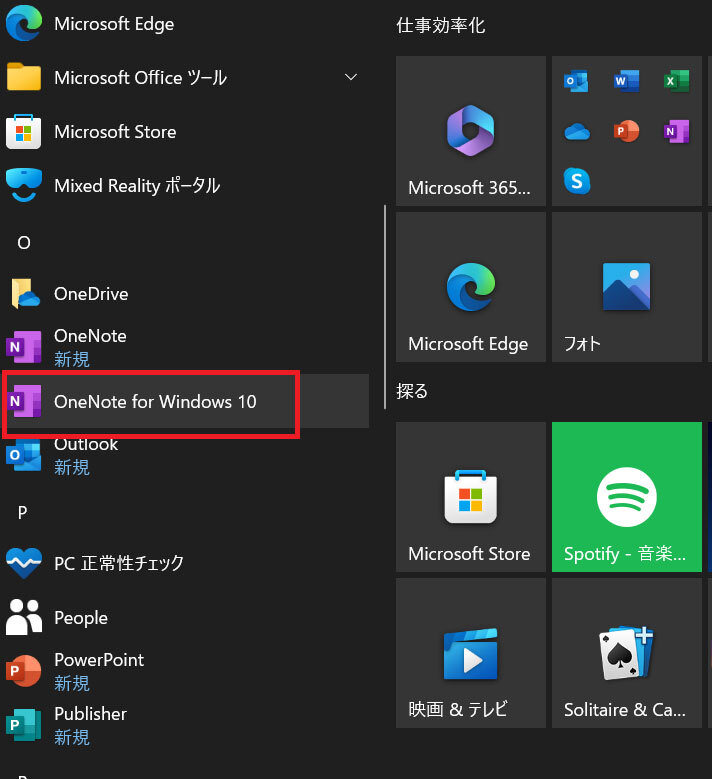Expand the Microsoft Office ツール folder chevron
The image size is (718, 779).
pos(350,78)
